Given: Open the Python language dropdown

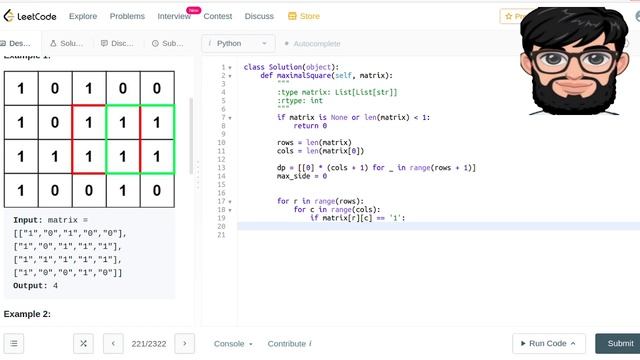Looking at the screenshot, I should pyautogui.click(x=238, y=43).
